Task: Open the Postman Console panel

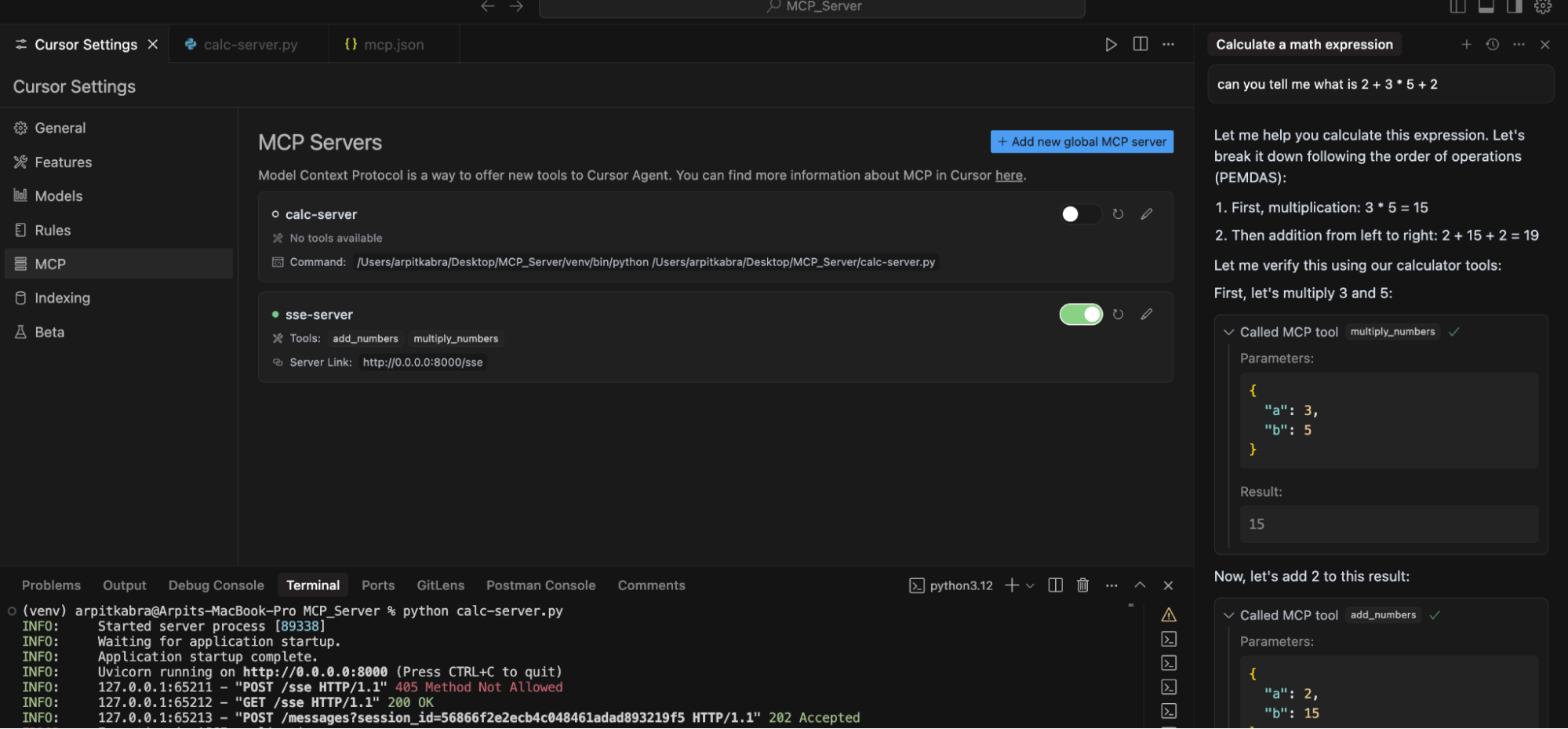Action: pos(540,585)
